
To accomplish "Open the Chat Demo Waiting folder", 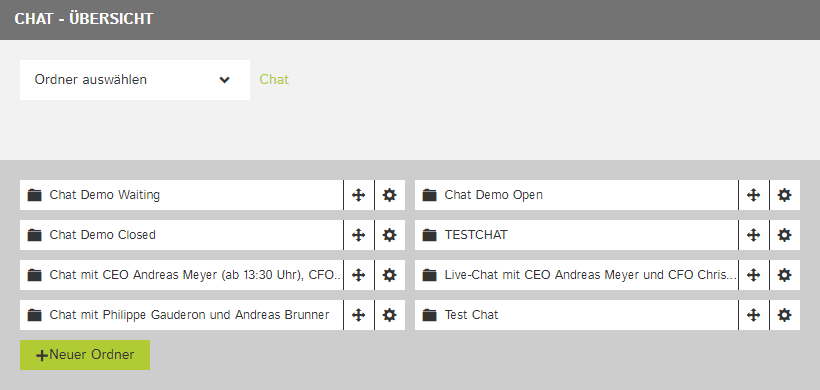I will click(x=181, y=195).
